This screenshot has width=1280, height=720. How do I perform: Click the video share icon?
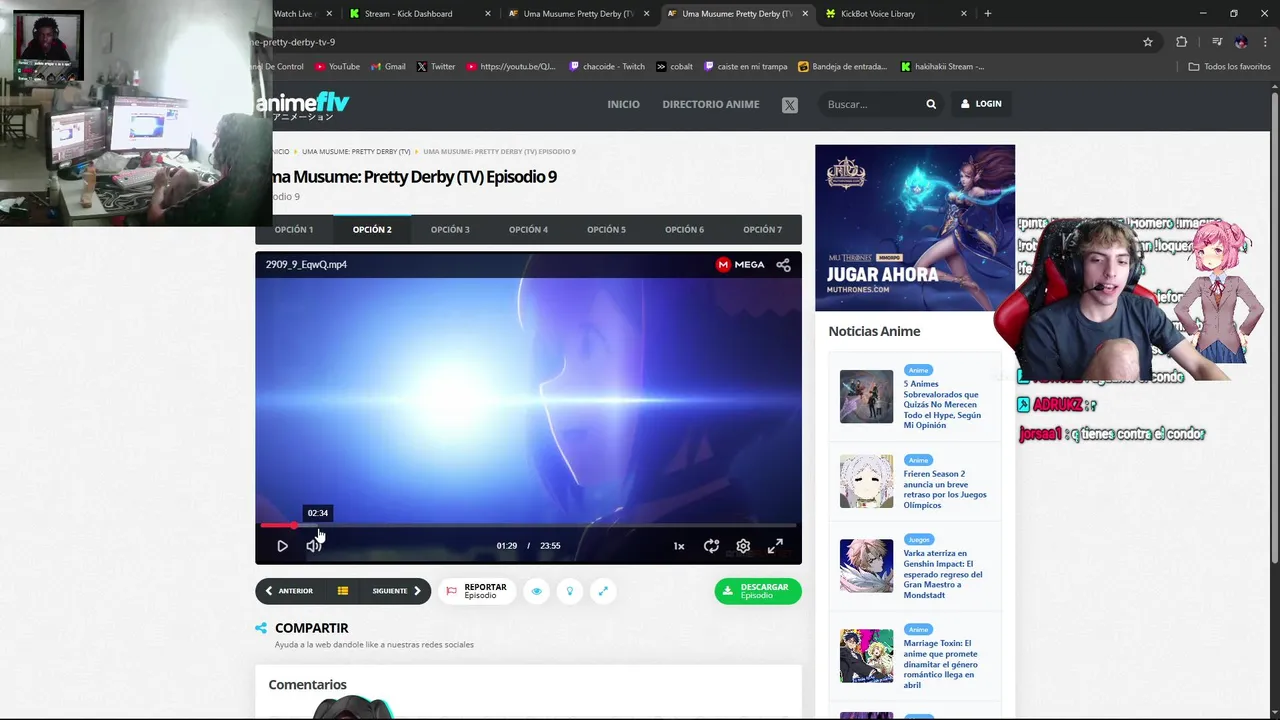tap(783, 265)
